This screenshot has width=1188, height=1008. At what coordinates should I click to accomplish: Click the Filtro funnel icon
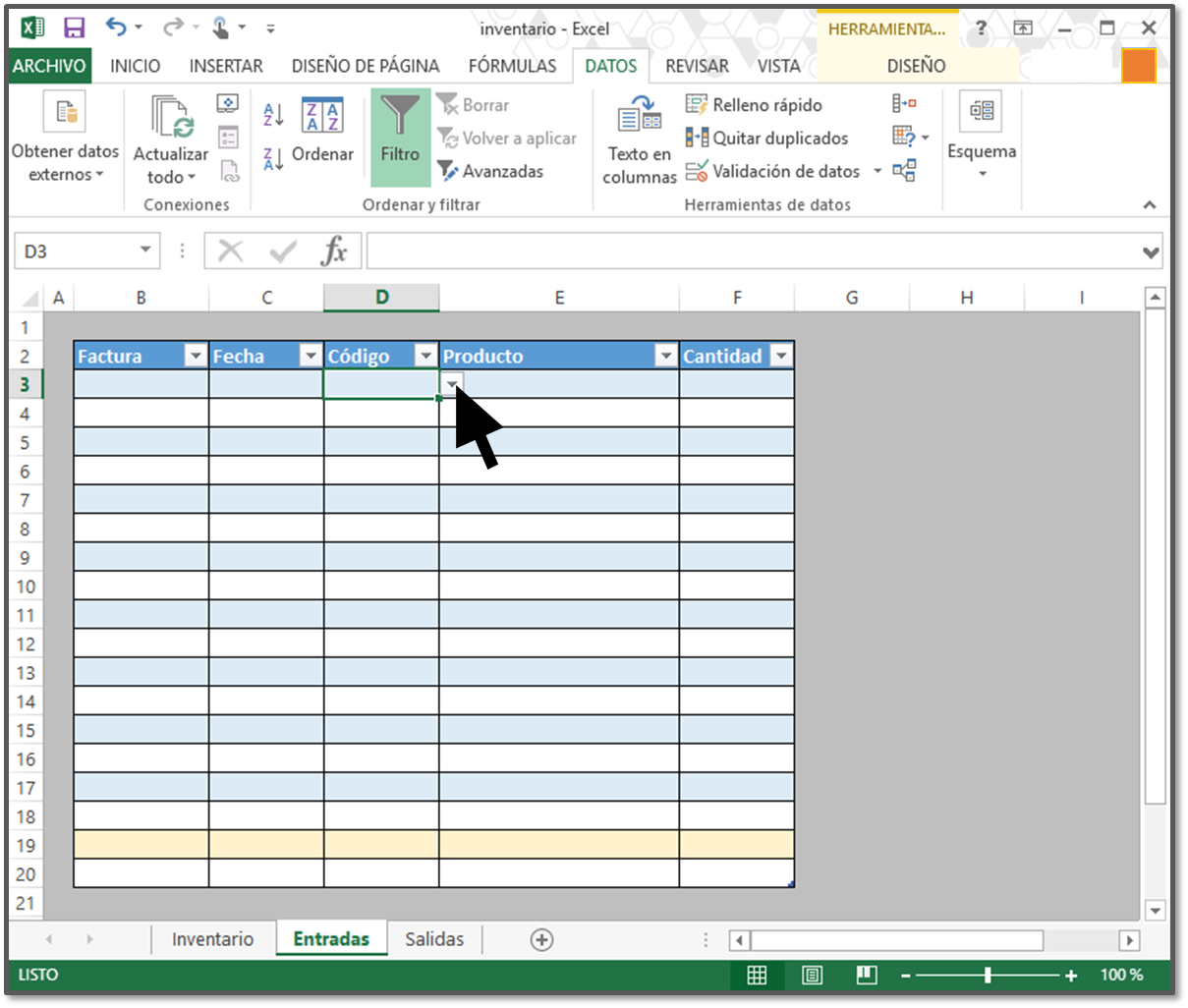point(400,118)
